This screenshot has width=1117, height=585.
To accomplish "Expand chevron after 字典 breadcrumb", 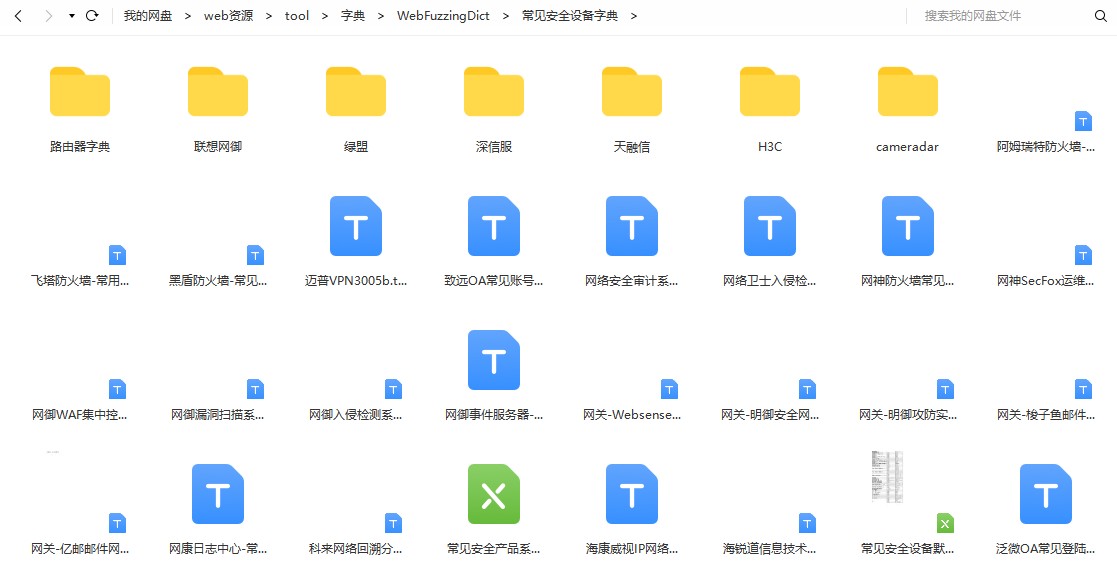I will pos(381,16).
